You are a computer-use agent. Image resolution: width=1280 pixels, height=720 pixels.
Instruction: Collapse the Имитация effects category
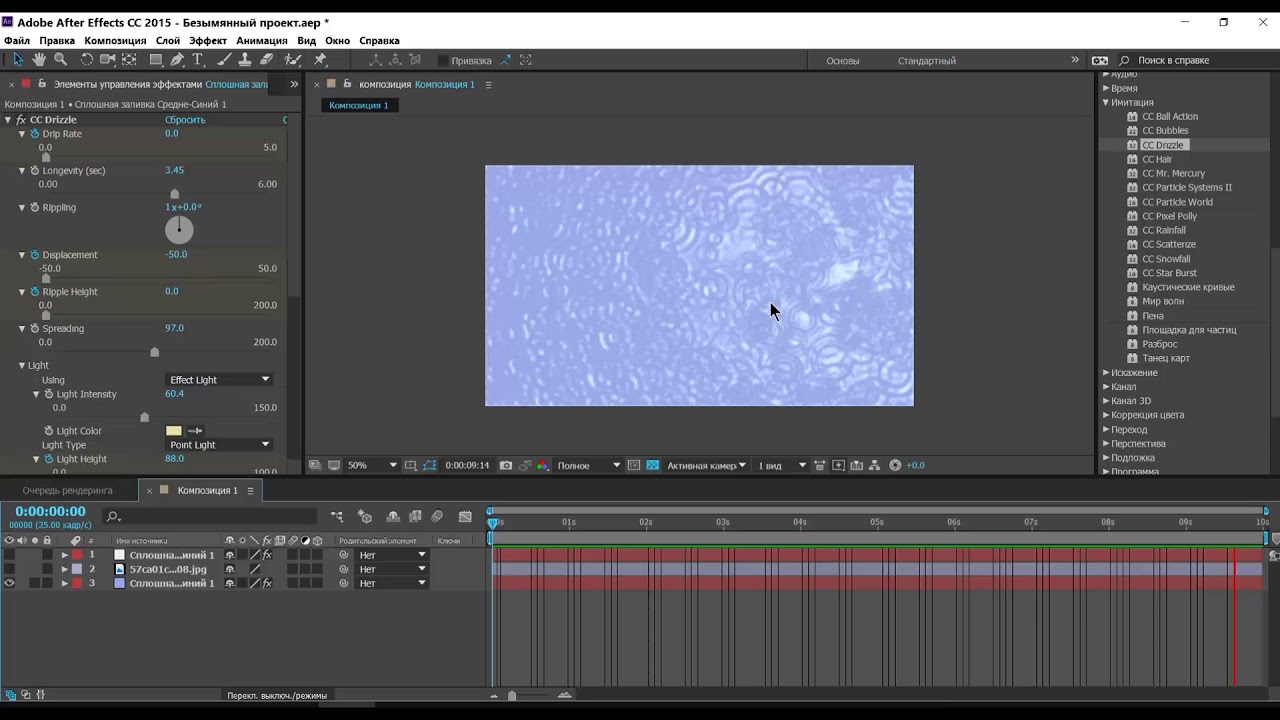point(1106,102)
